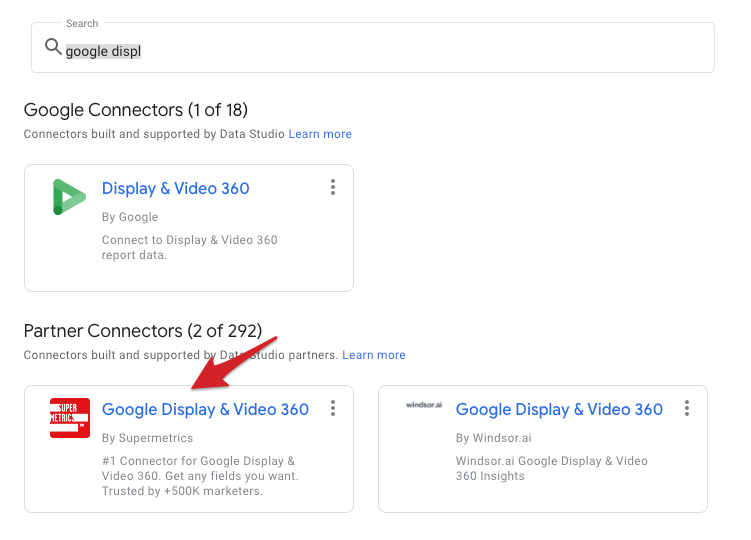Open more options for Google's Display & Video 360
751x540 pixels.
333,187
